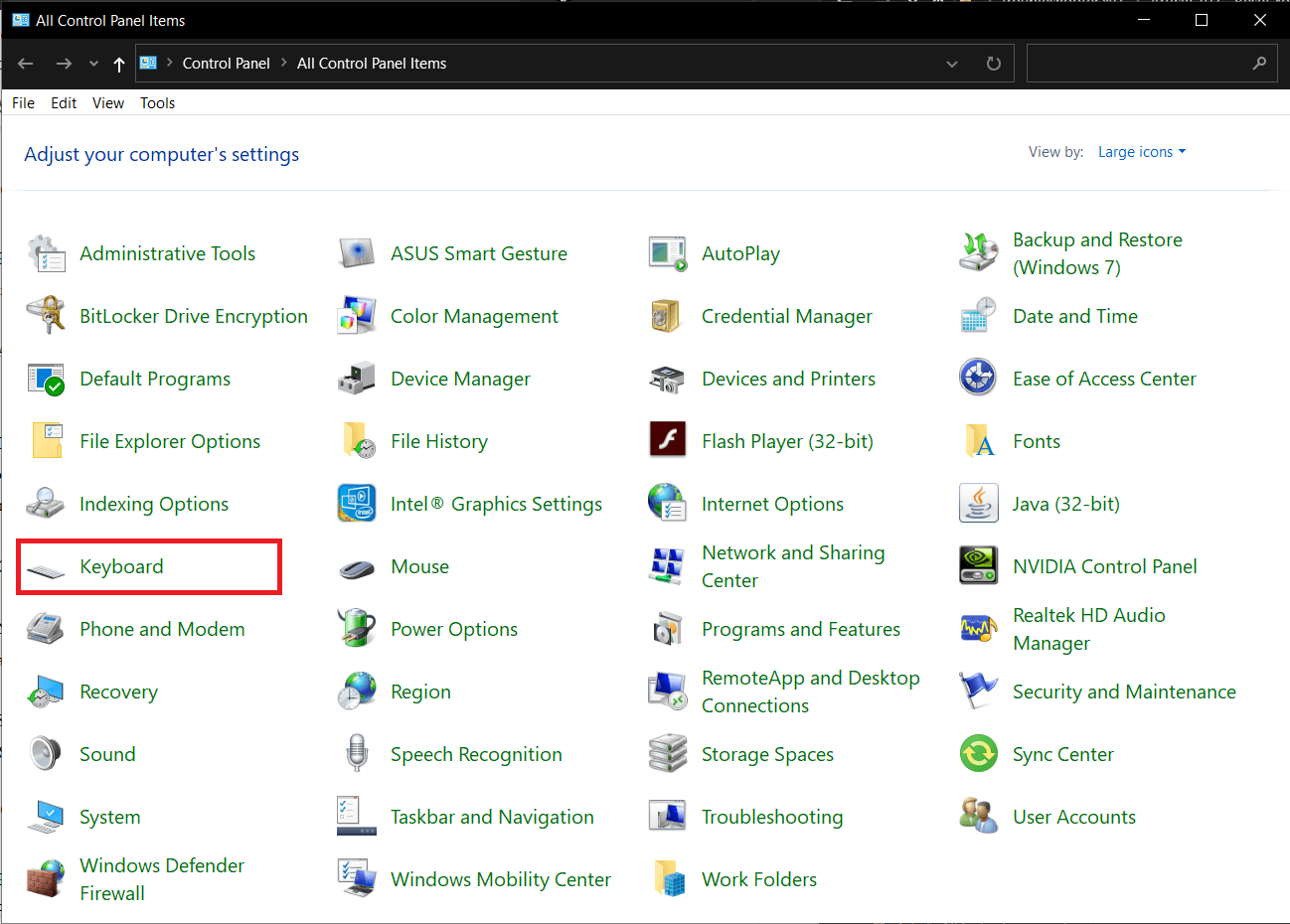1290x924 pixels.
Task: Open Mouse settings
Action: coord(419,566)
